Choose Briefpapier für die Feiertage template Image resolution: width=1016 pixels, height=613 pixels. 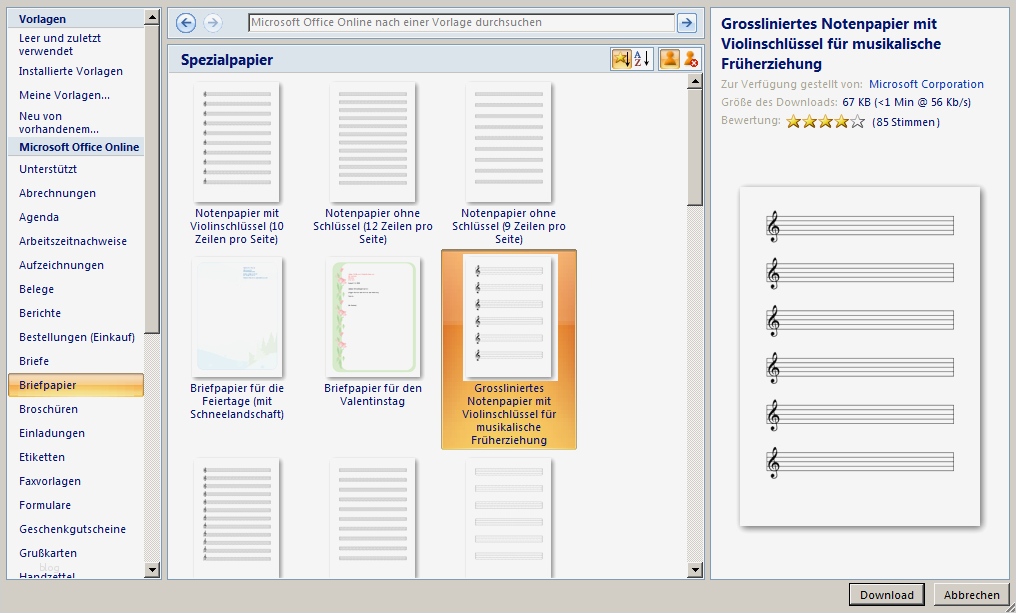(x=237, y=317)
